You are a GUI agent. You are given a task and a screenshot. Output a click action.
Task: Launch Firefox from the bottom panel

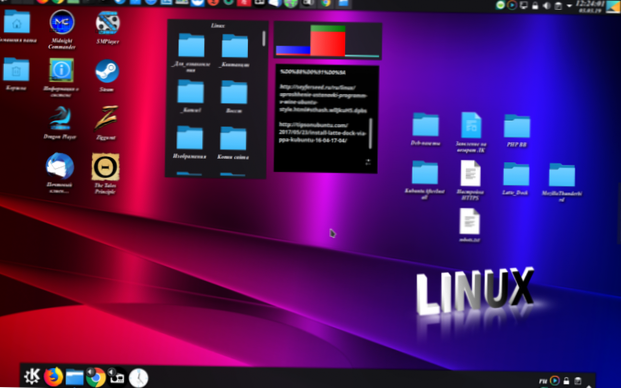click(x=53, y=377)
